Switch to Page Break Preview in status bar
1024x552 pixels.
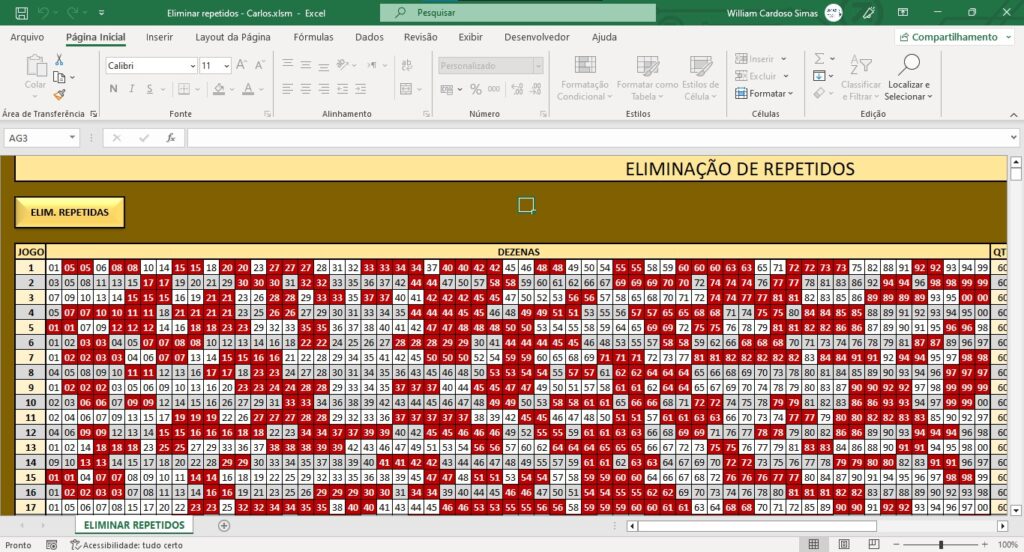click(x=874, y=544)
